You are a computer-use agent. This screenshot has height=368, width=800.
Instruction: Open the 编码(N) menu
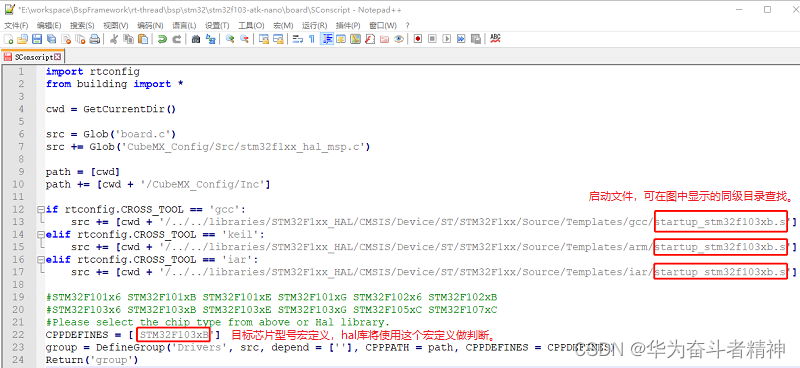pos(150,26)
